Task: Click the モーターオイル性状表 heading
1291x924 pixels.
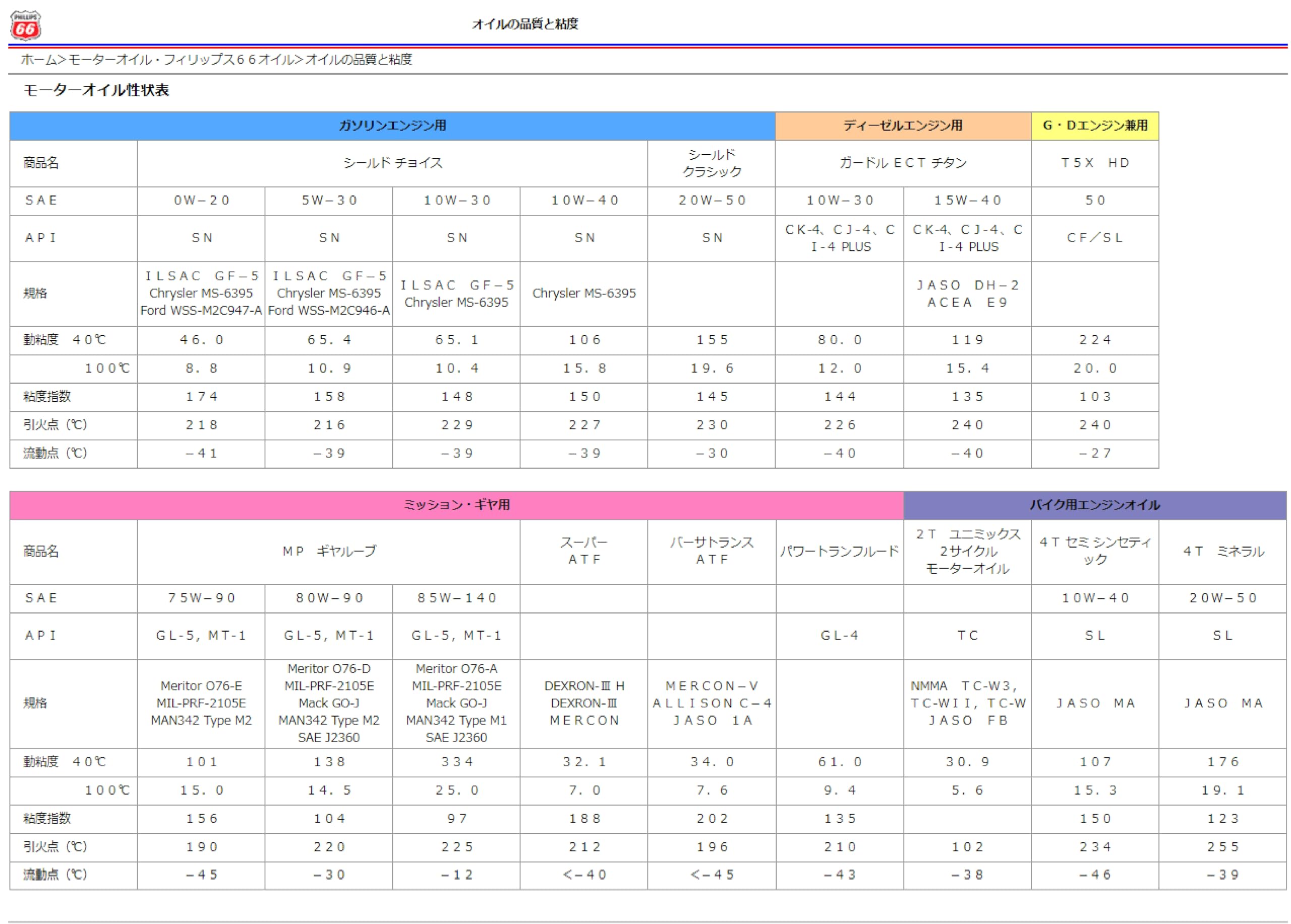Action: pos(96,90)
